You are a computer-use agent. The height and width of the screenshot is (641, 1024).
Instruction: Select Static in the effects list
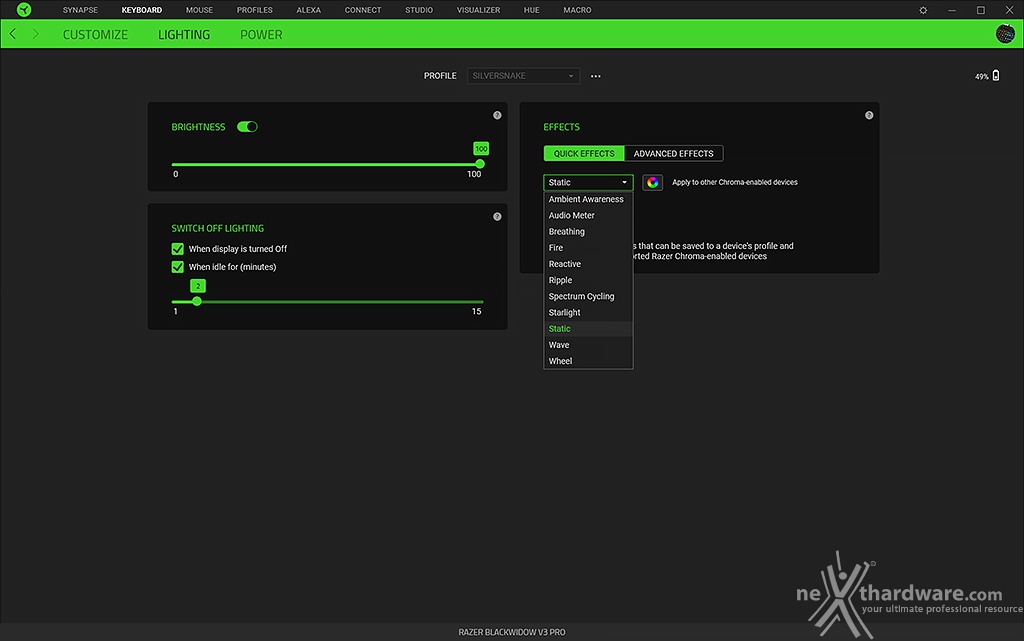click(x=588, y=329)
